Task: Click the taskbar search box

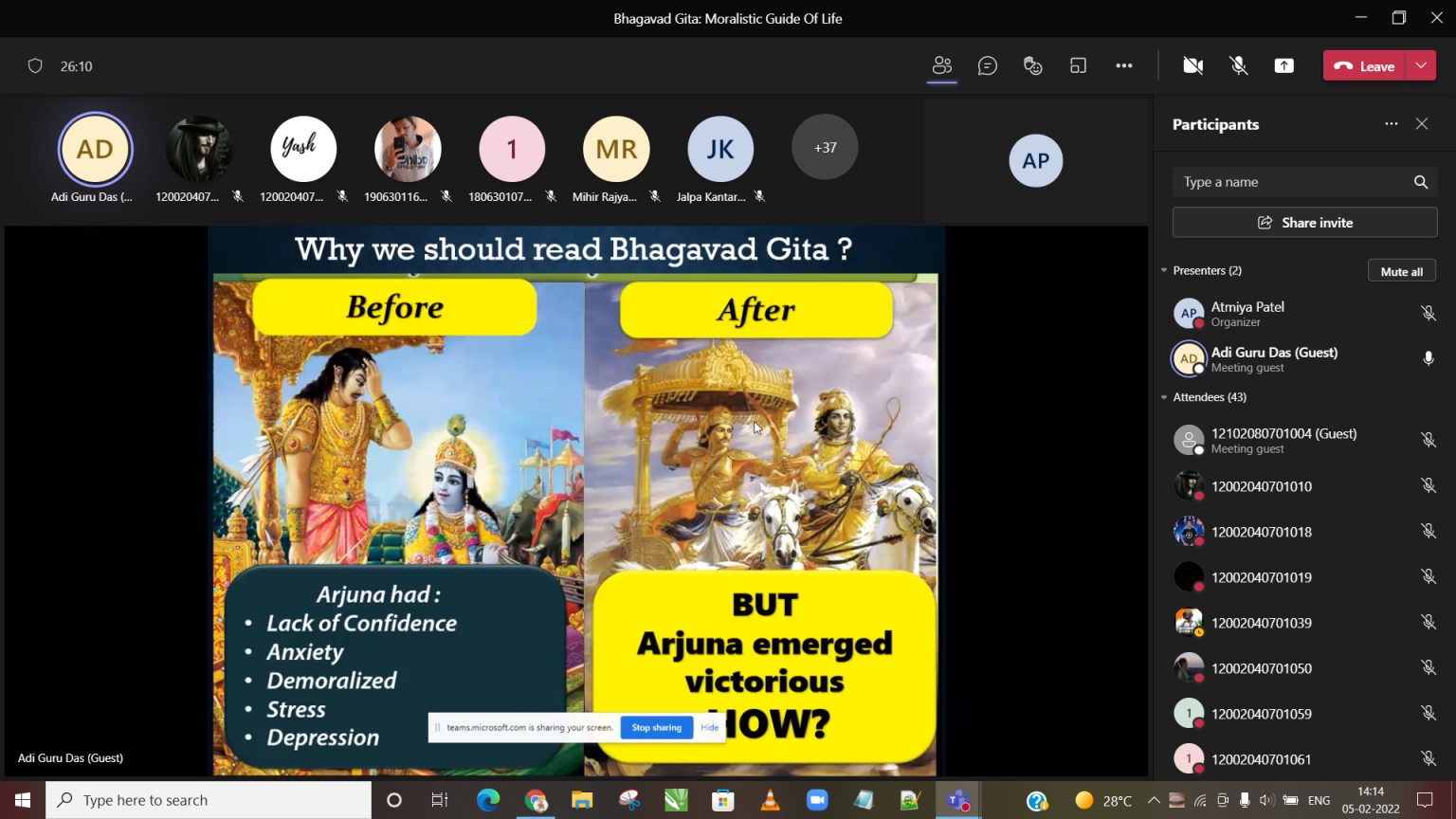Action: 209,800
